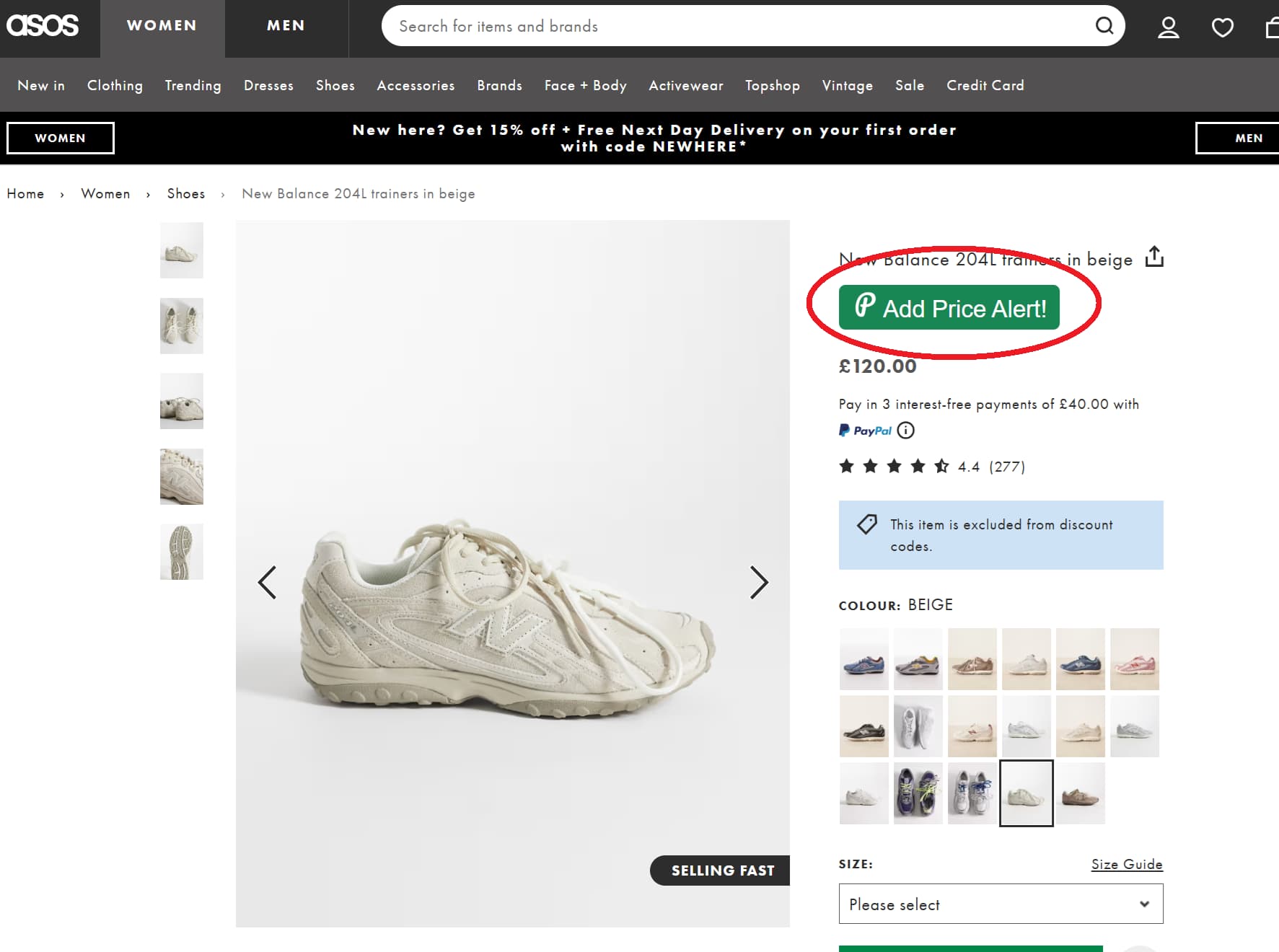Select the shoe sole thumbnail

pos(182,552)
